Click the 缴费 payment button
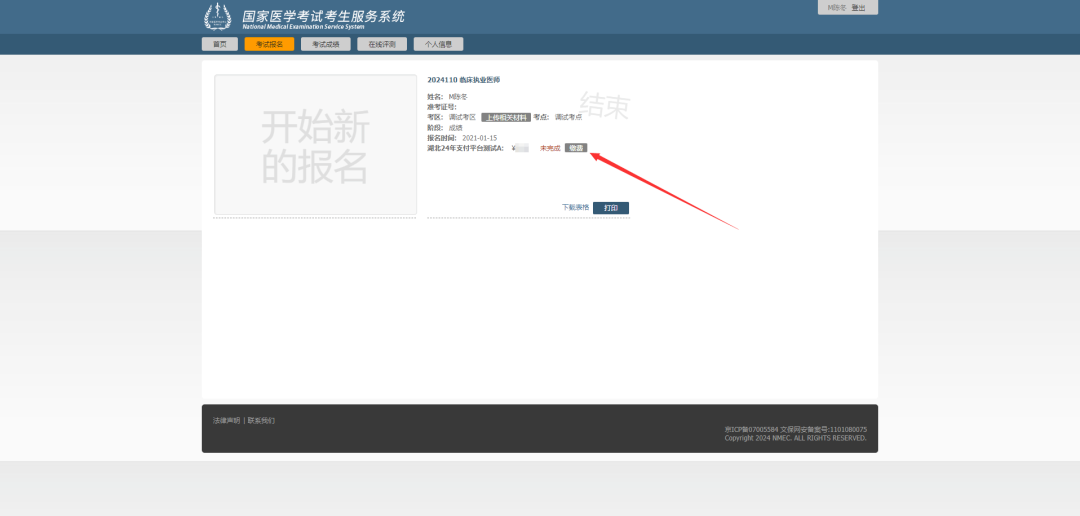This screenshot has height=516, width=1080. pyautogui.click(x=576, y=148)
